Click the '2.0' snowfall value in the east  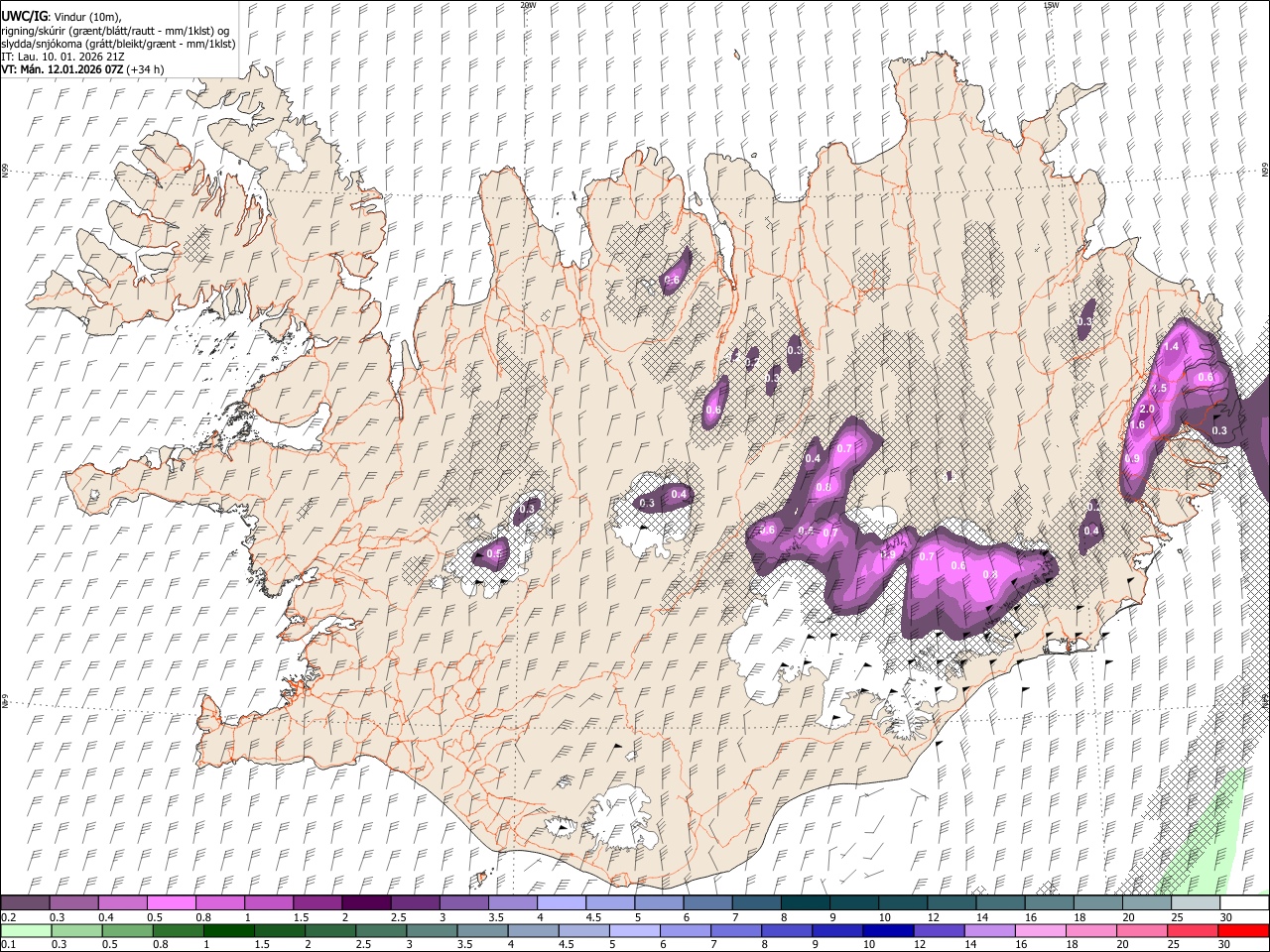click(x=1148, y=409)
